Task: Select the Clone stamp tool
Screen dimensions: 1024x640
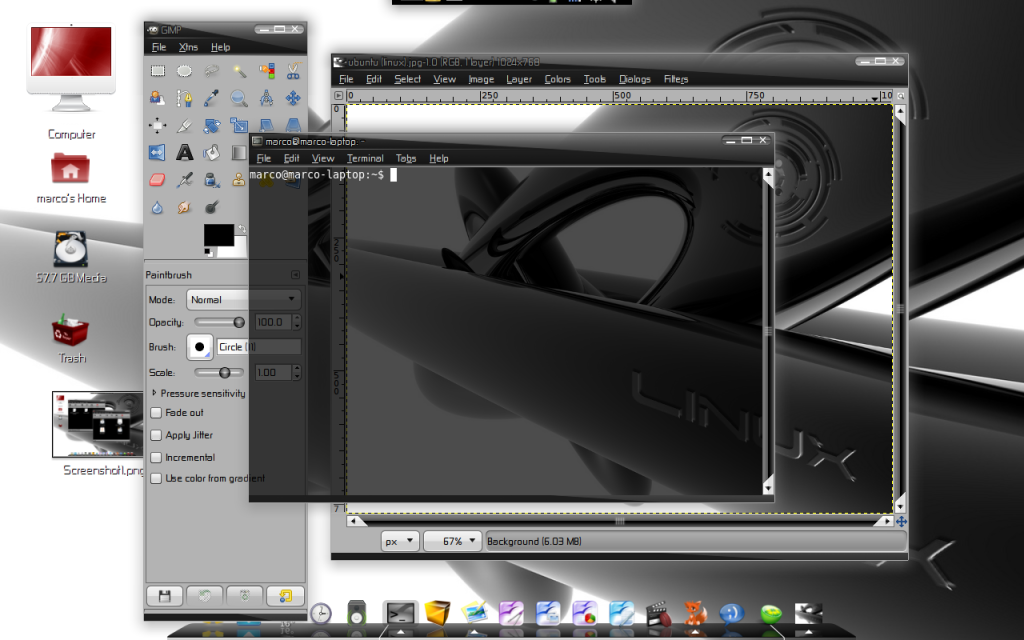Action: (x=239, y=180)
